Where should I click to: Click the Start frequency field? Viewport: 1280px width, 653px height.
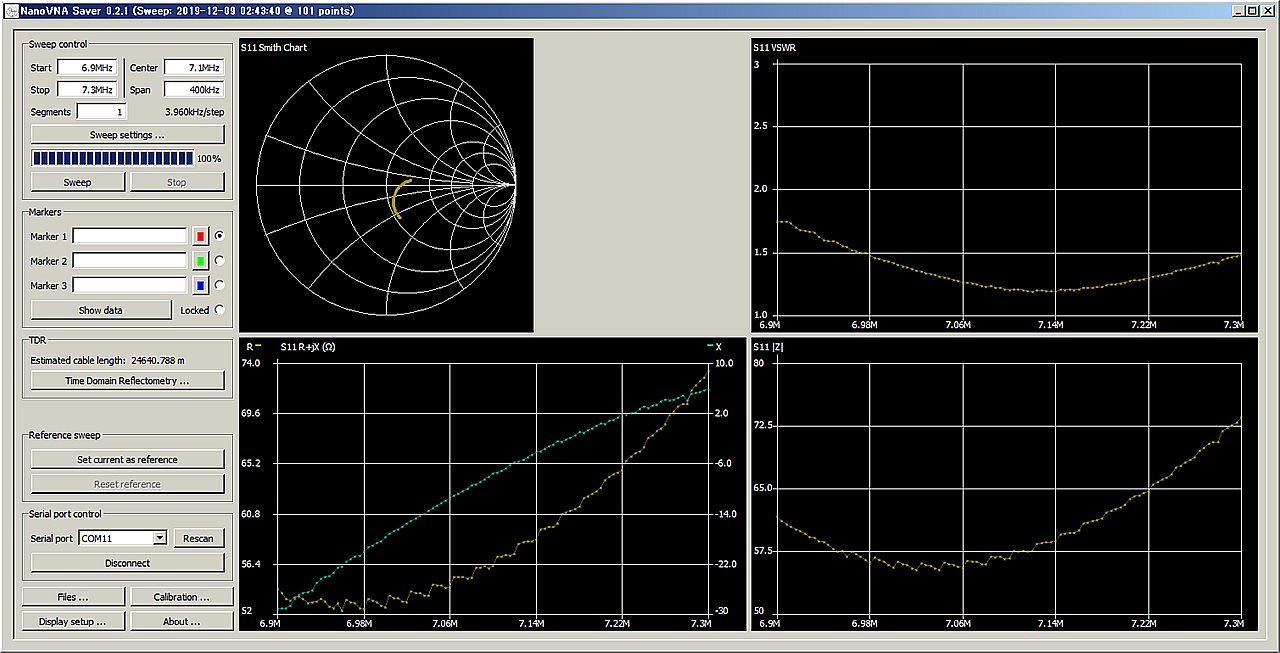tap(87, 68)
